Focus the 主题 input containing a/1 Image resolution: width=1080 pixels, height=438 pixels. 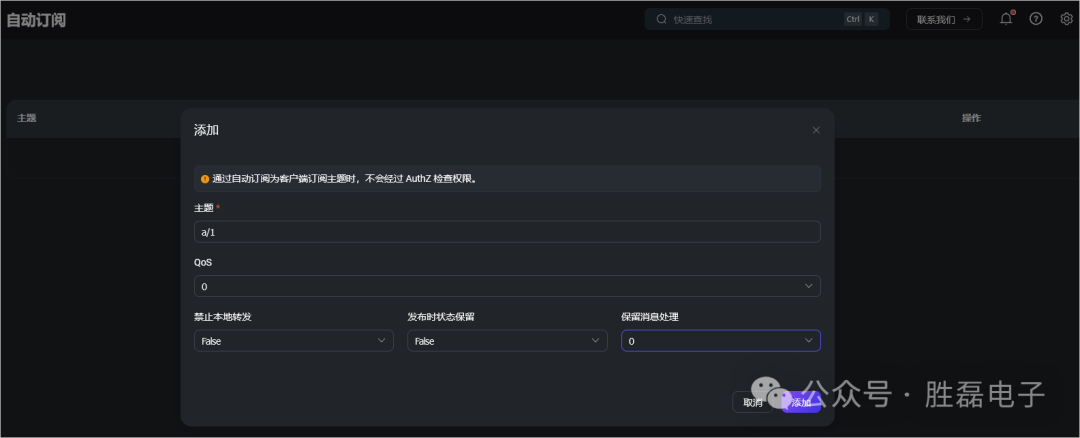pos(507,232)
